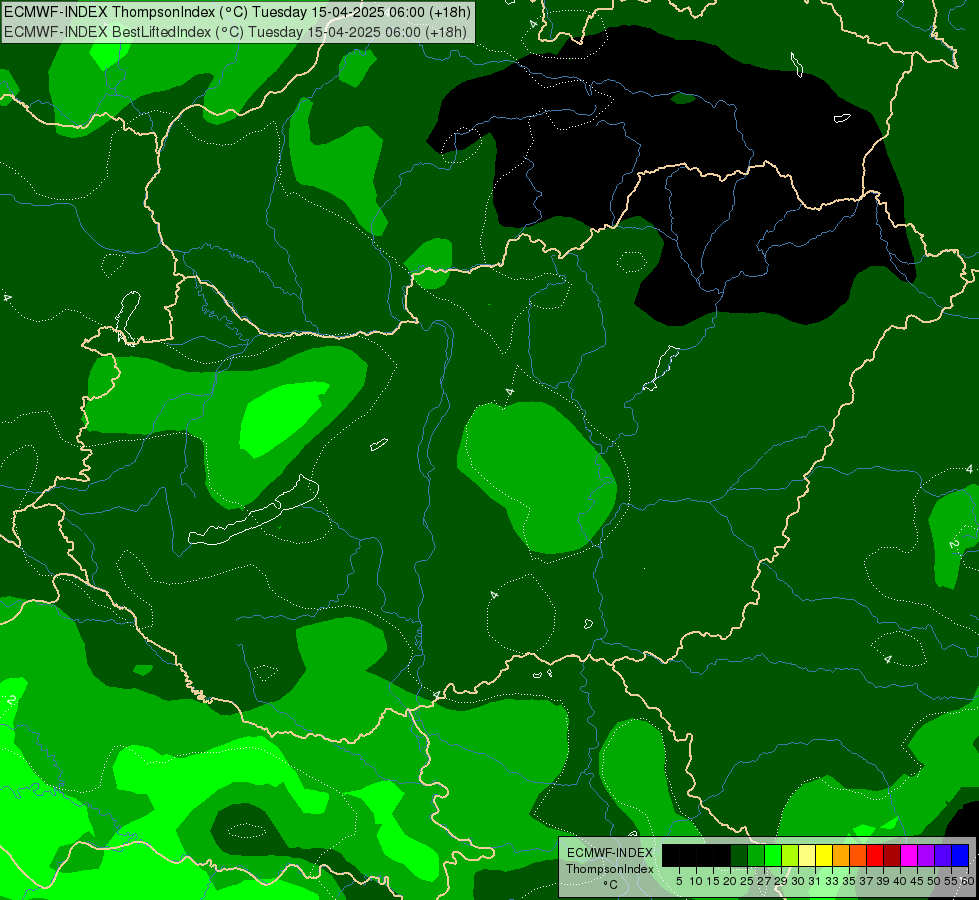Click the ThompsonIndex label in the legend
The width and height of the screenshot is (979, 900).
(609, 869)
